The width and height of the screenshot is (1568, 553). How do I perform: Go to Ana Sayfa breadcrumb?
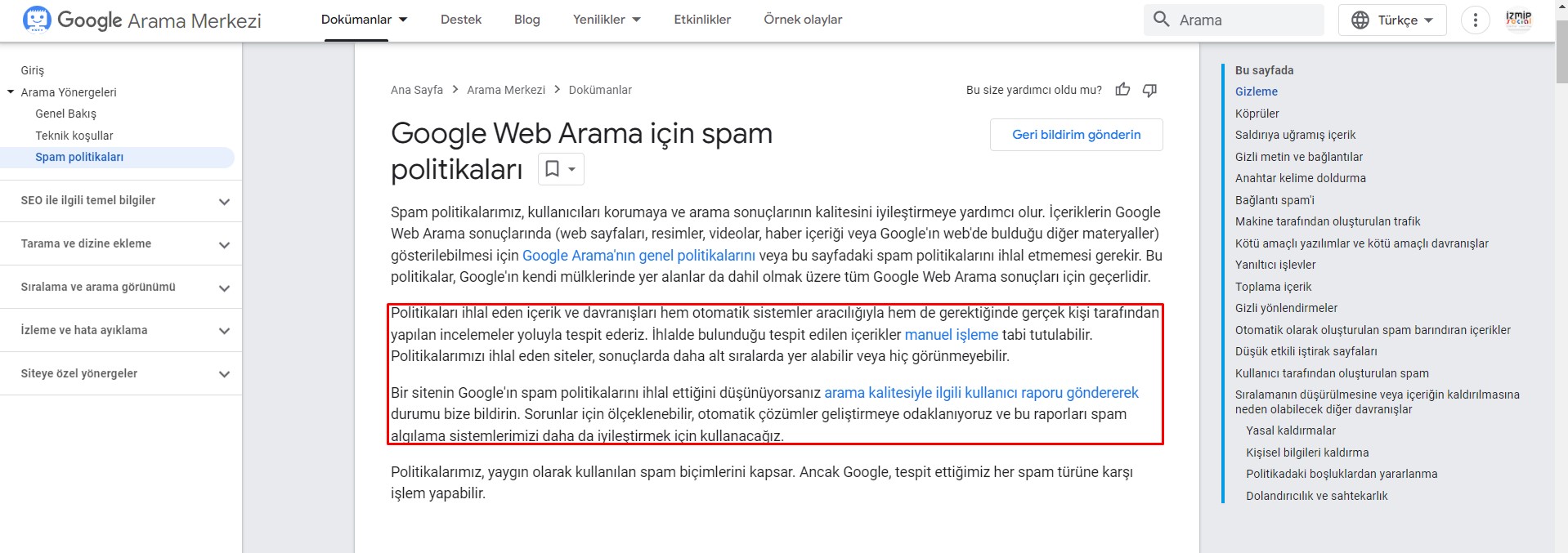tap(417, 90)
